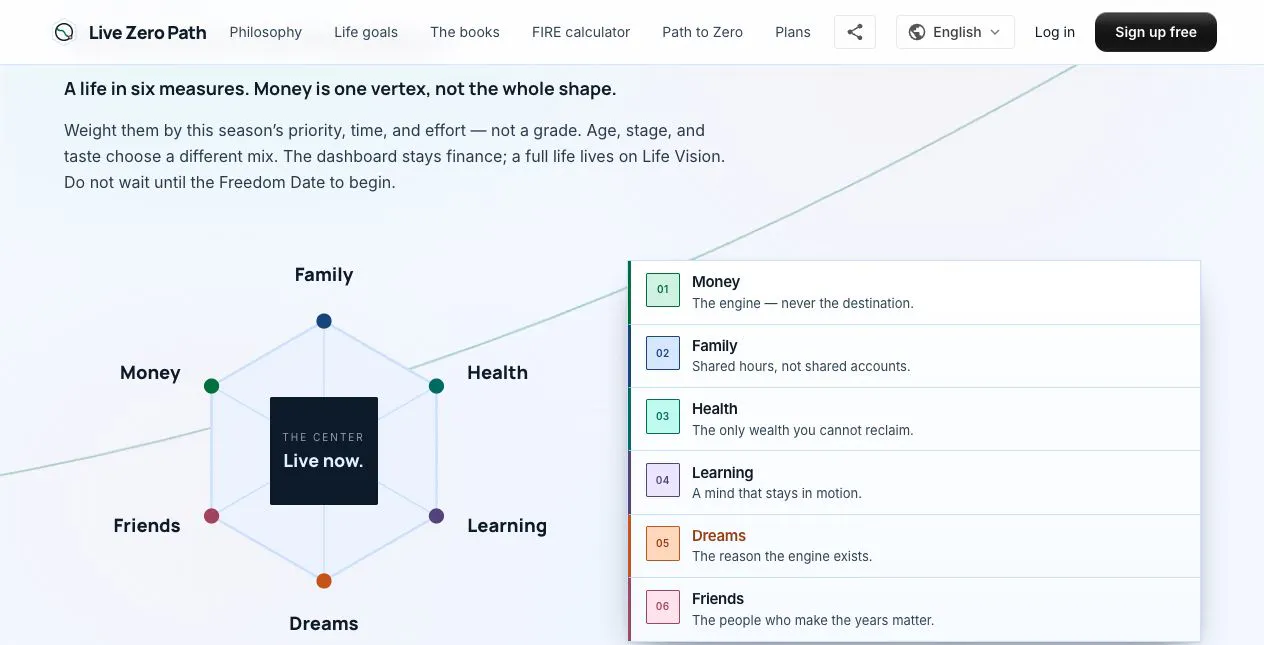Select the 04 Learning number badge

[663, 480]
